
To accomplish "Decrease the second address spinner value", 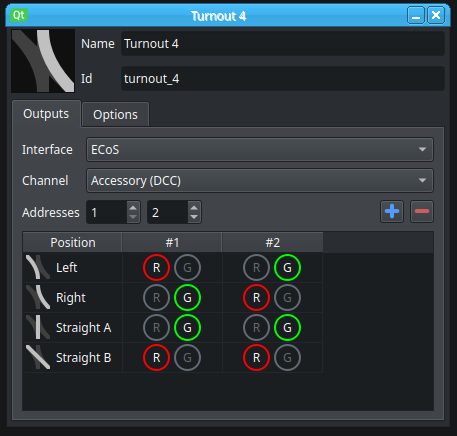I will tap(194, 217).
